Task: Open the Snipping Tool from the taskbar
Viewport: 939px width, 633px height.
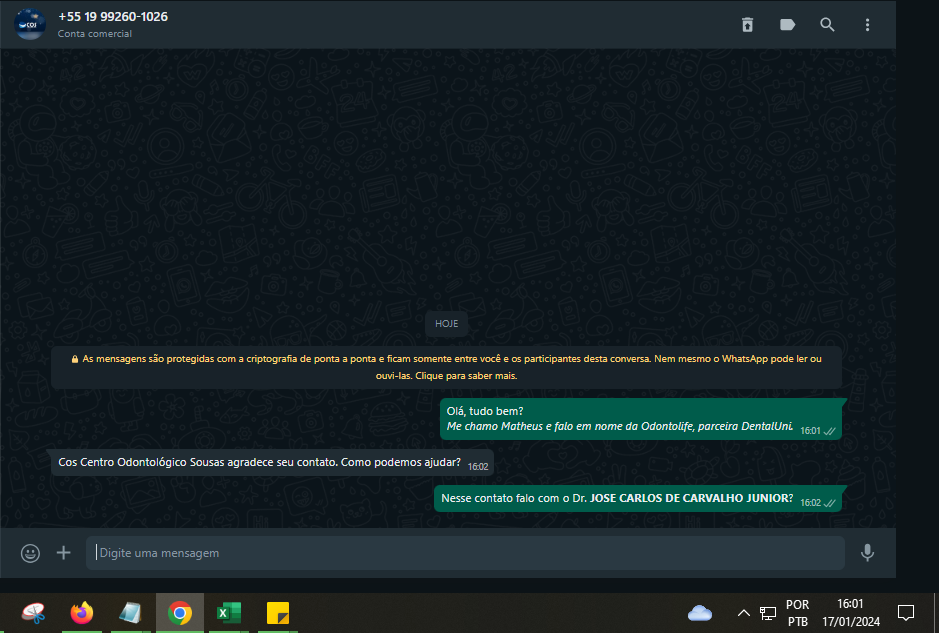Action: [x=34, y=613]
